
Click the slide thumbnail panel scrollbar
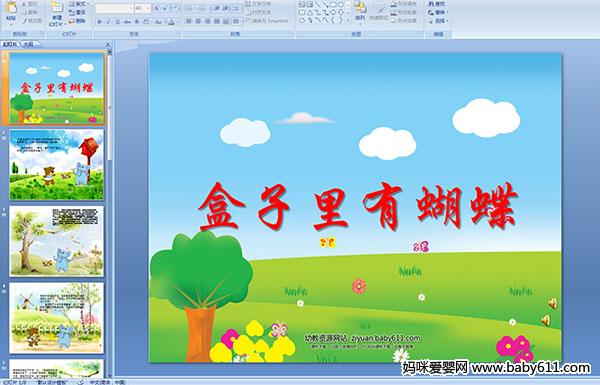pyautogui.click(x=110, y=214)
